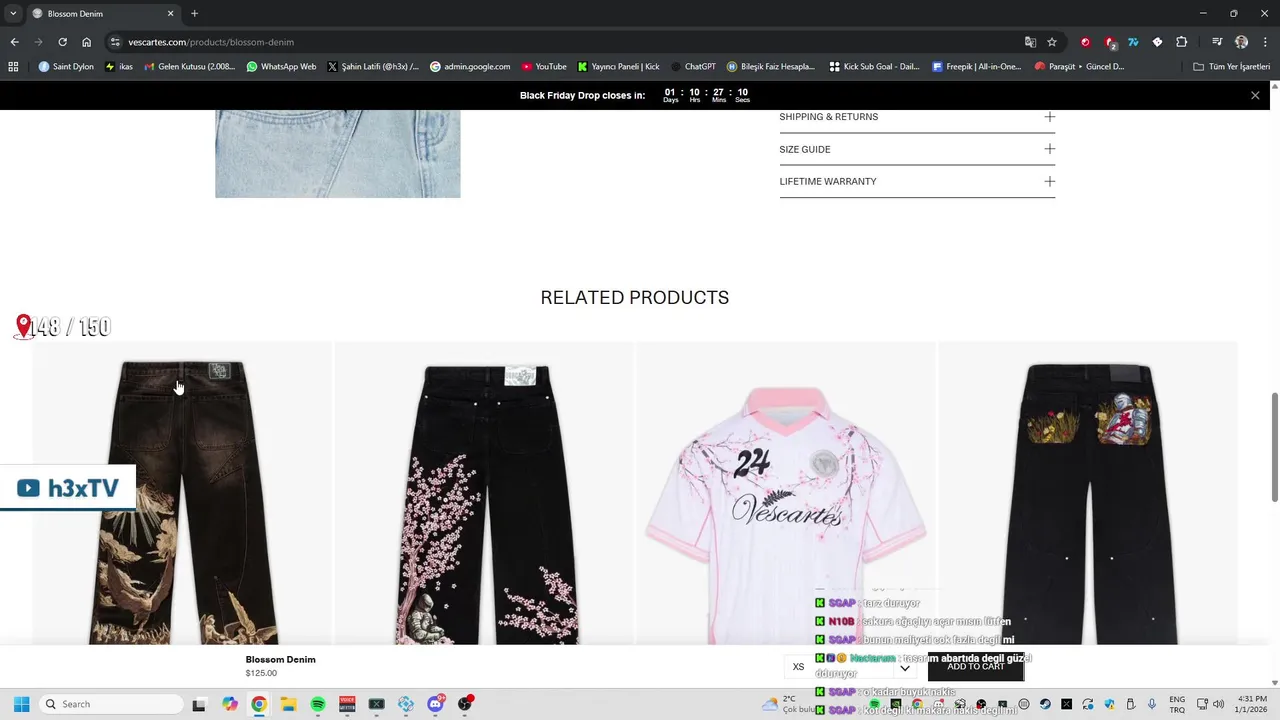1280x720 pixels.
Task: Open Copilot from the taskbar
Action: click(230, 704)
